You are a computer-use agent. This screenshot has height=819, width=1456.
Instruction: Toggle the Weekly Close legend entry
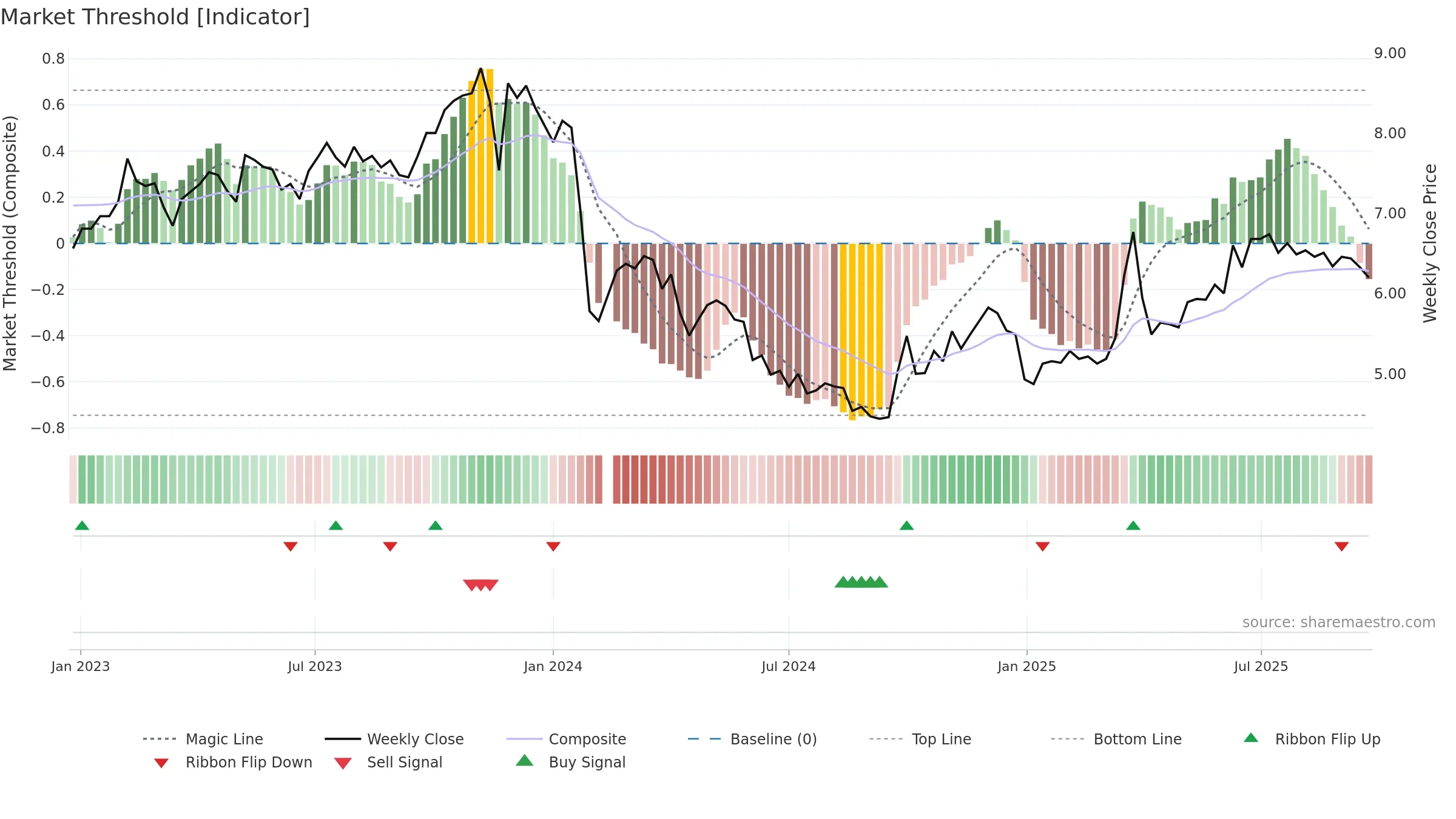click(394, 739)
